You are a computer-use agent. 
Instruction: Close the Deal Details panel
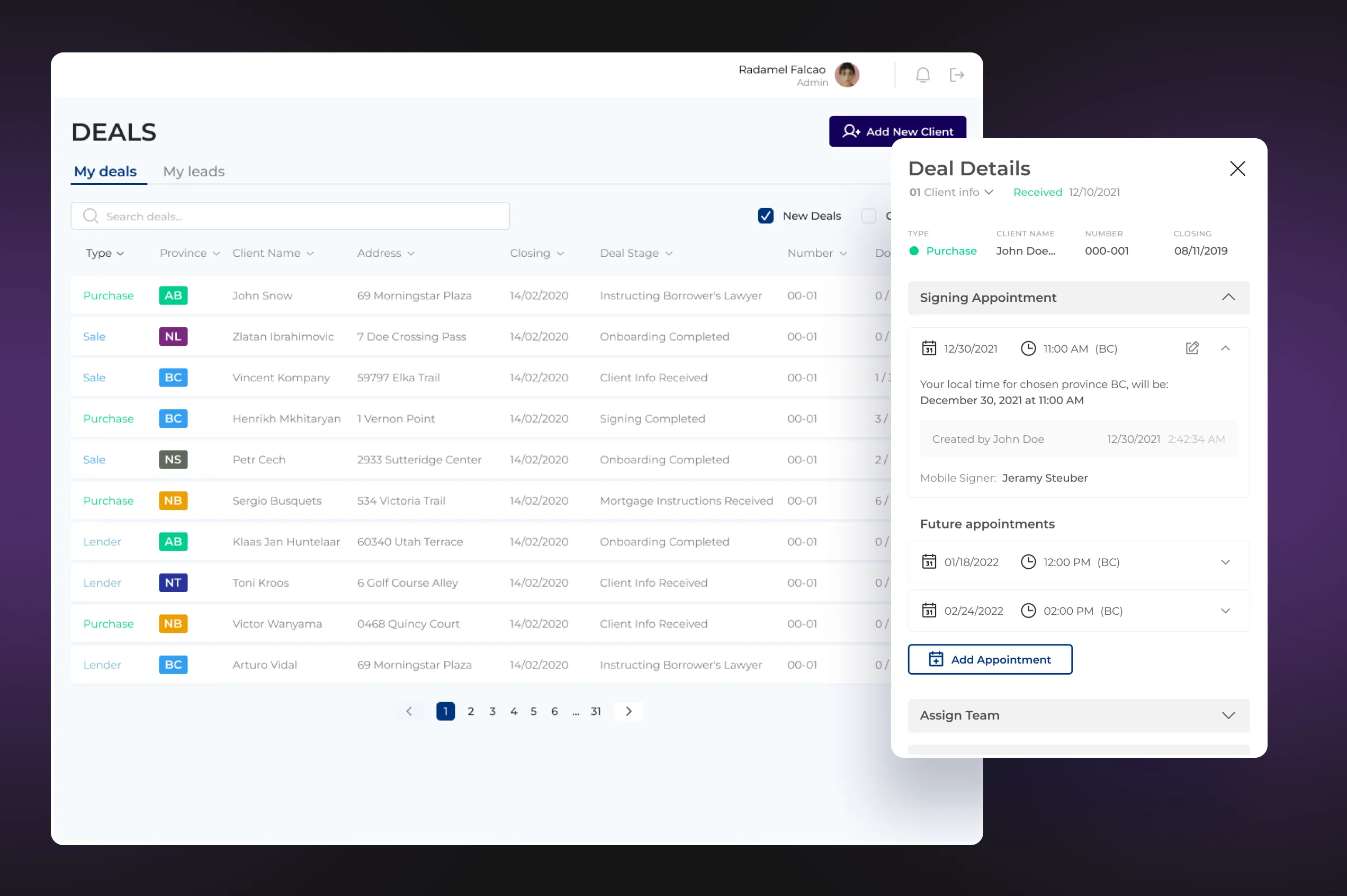coord(1237,168)
